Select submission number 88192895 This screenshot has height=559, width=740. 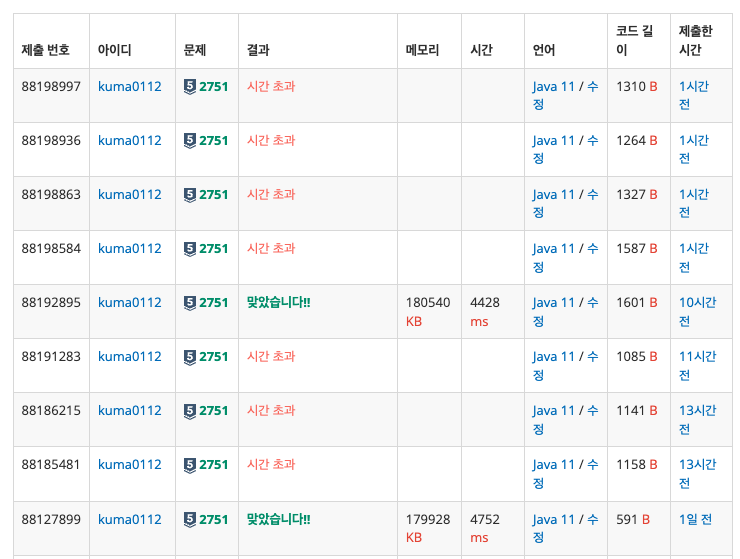tap(51, 302)
